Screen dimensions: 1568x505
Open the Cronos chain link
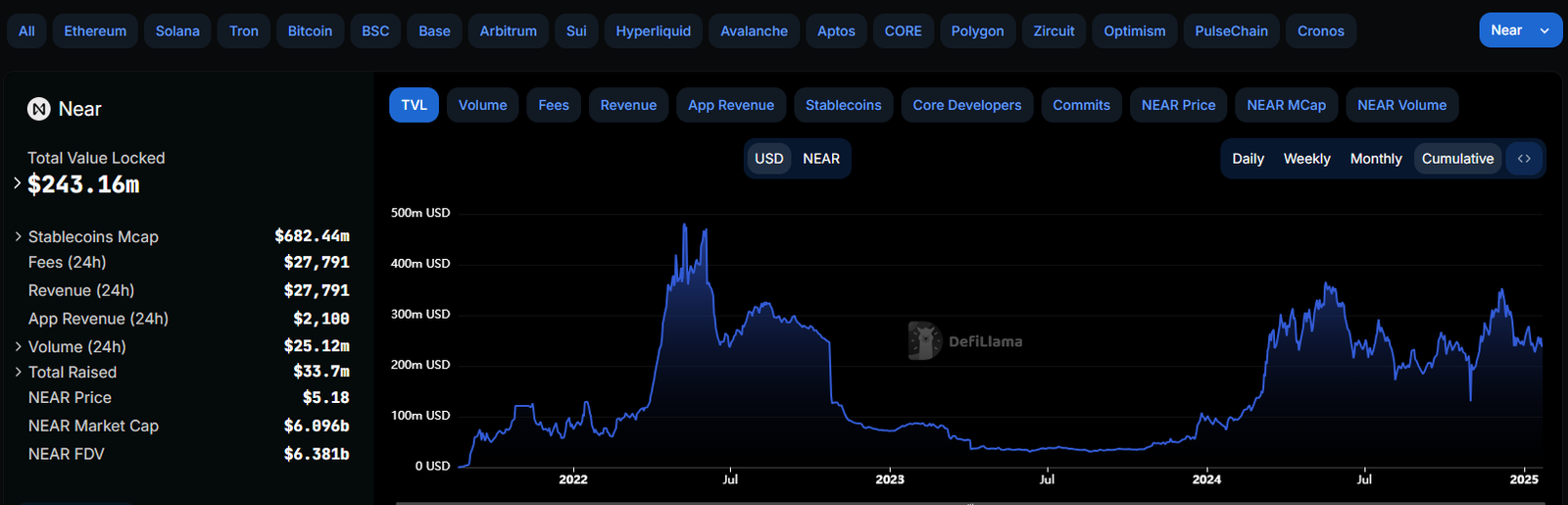[1320, 30]
